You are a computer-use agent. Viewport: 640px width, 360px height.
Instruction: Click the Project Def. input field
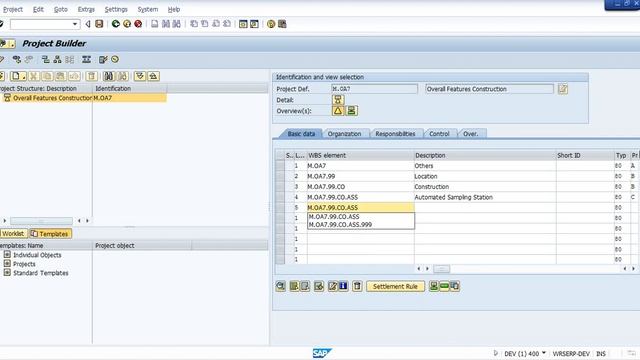(x=374, y=89)
